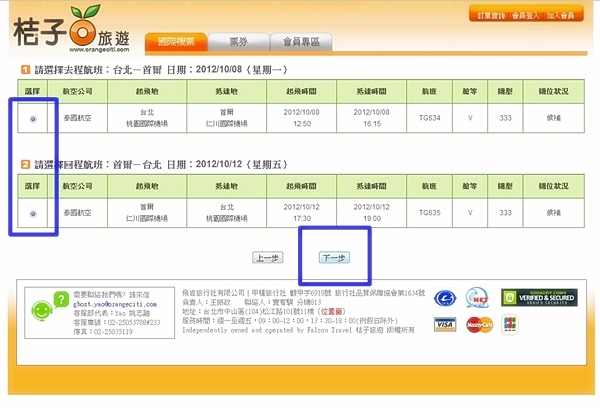Click the 上一步 button
Screen dimensions: 600x408
267,258
